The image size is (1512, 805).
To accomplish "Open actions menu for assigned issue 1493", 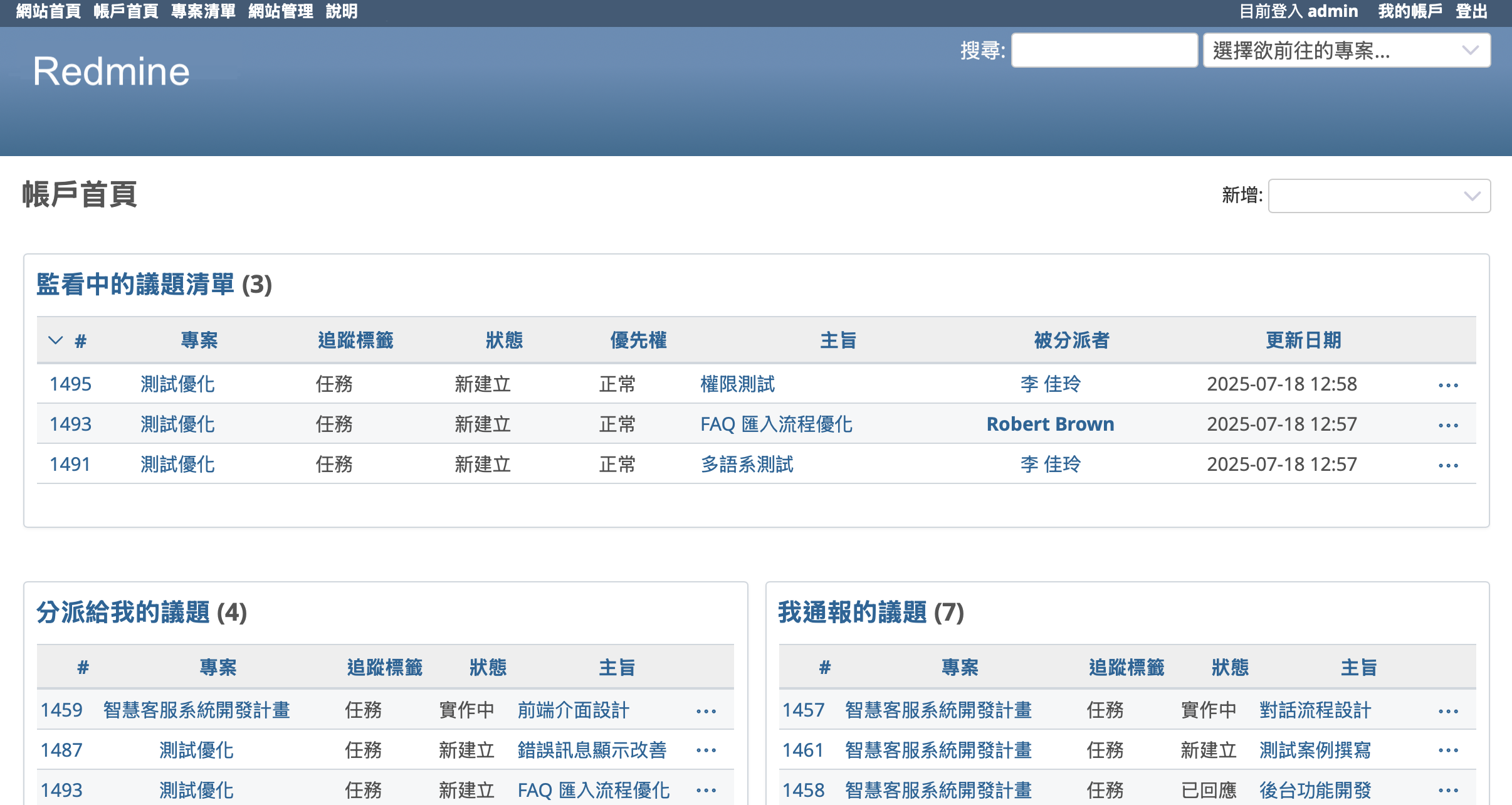I will click(706, 791).
